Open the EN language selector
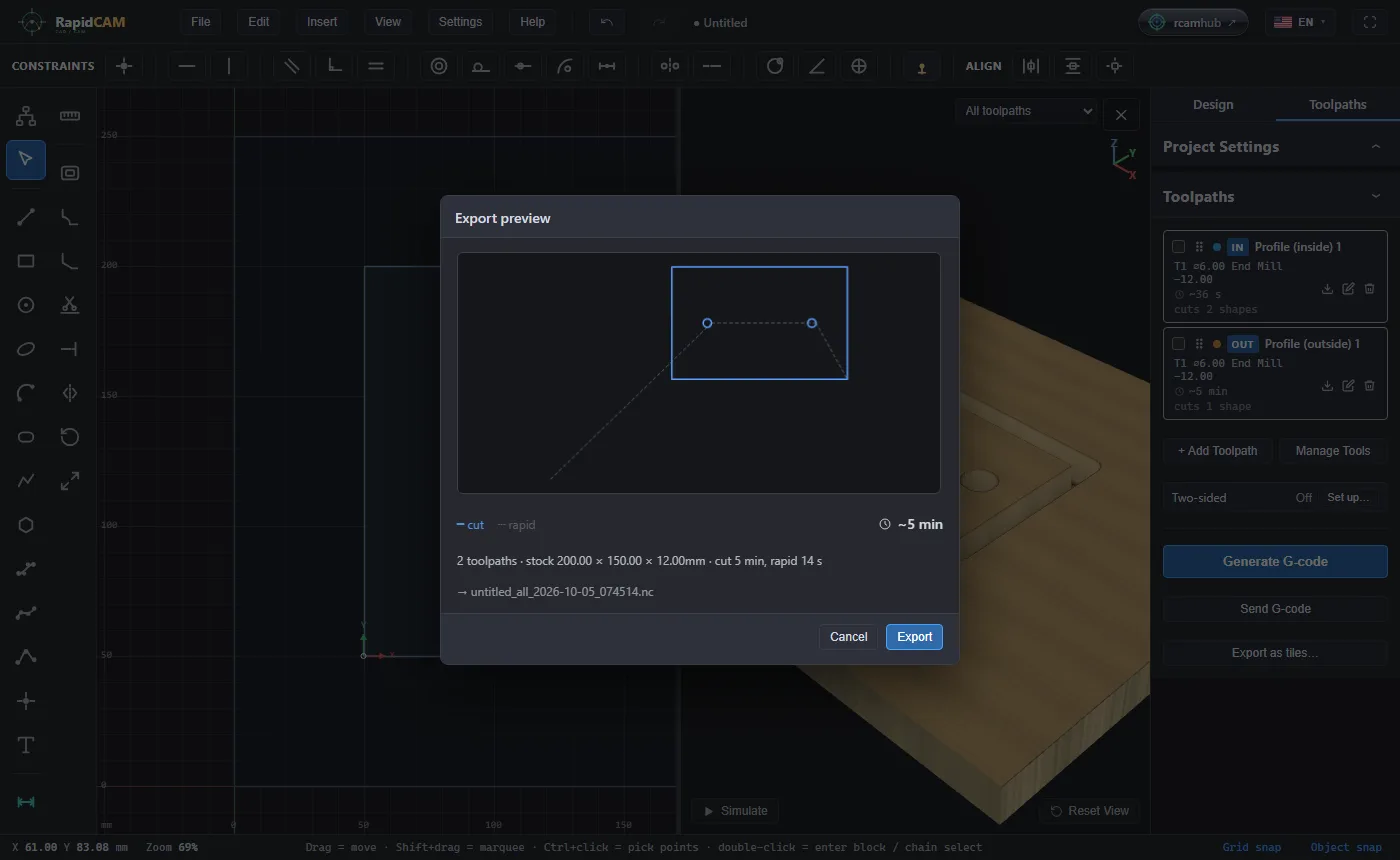Image resolution: width=1400 pixels, height=860 pixels. (x=1299, y=22)
